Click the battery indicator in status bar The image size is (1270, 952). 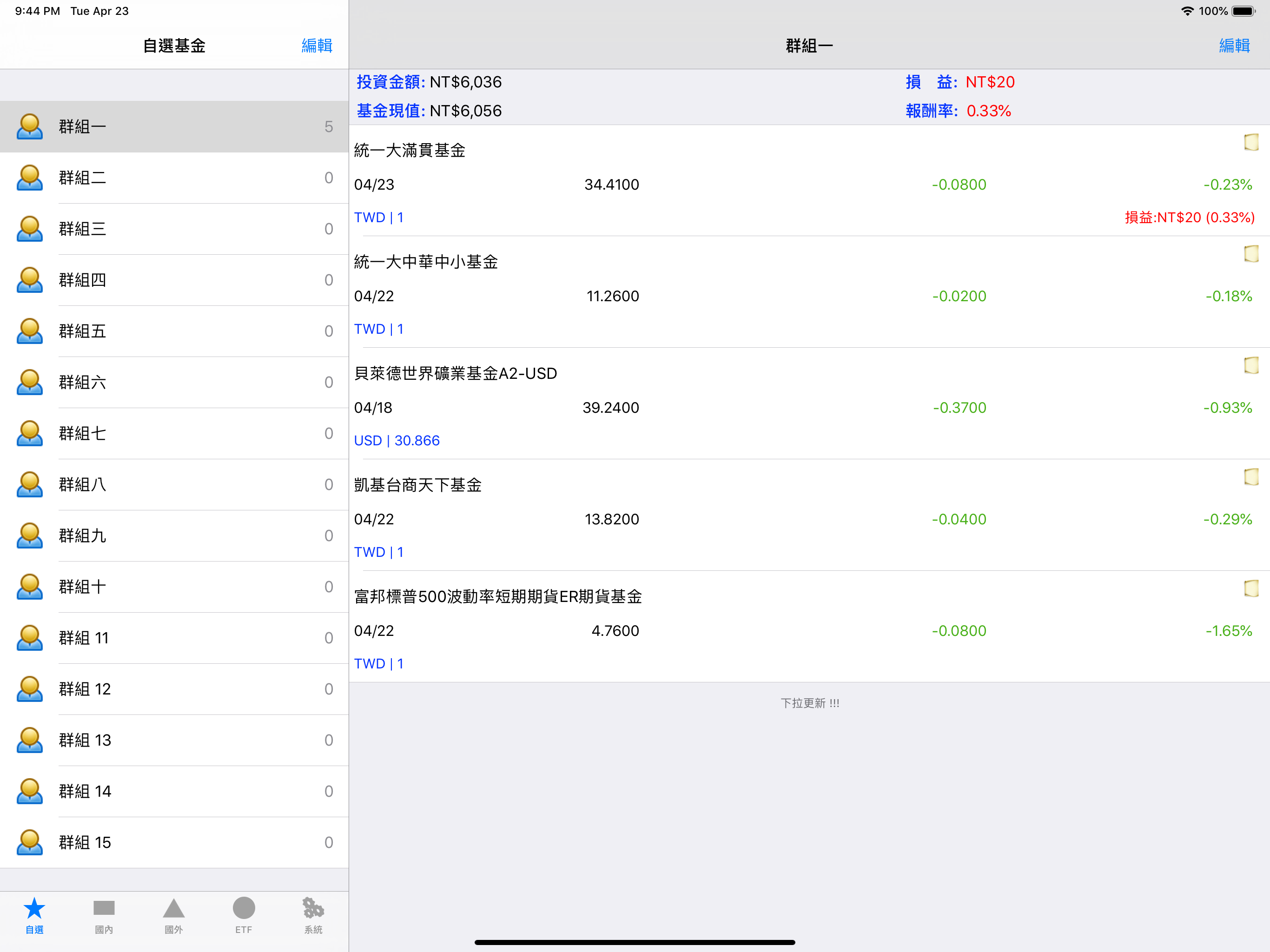click(1244, 11)
